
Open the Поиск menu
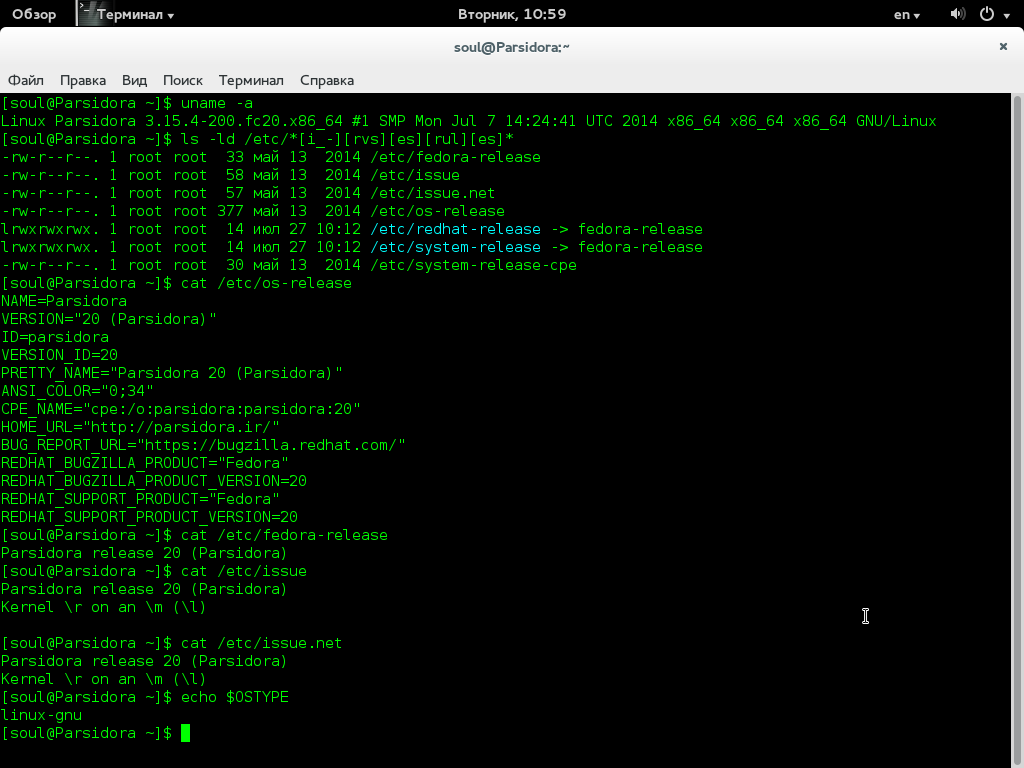183,80
